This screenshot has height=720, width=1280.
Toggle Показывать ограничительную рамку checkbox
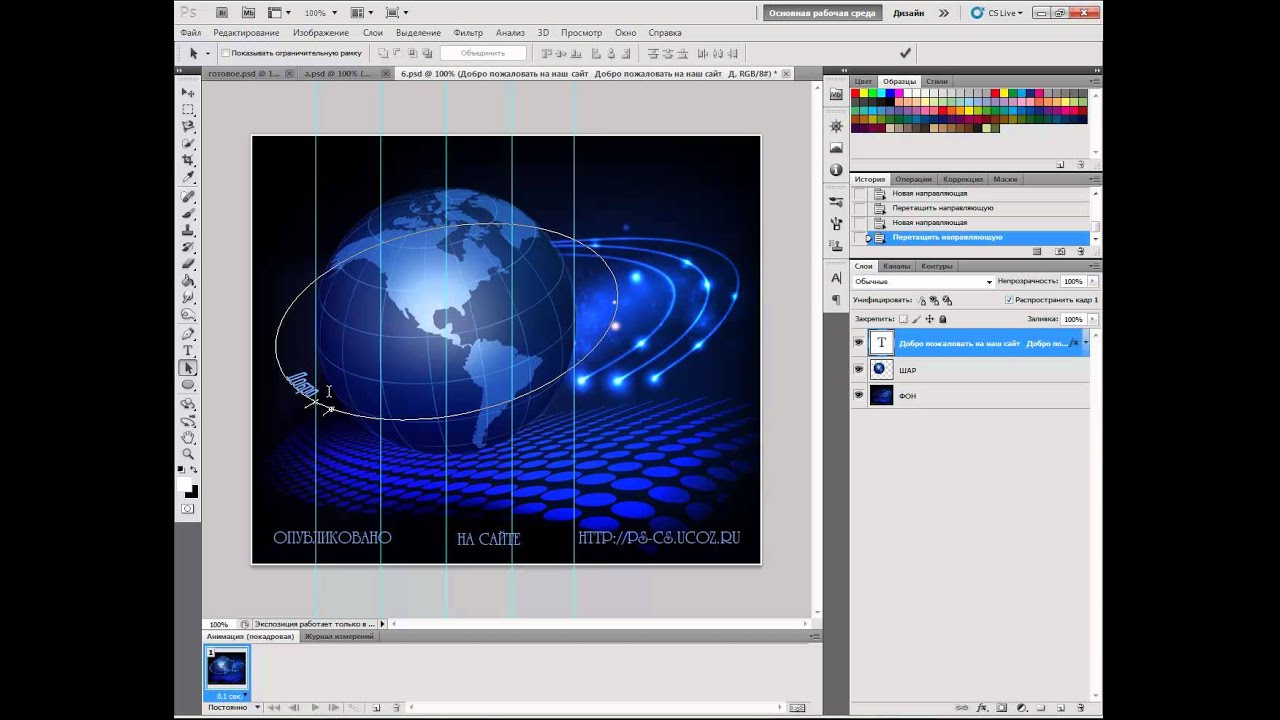tap(225, 53)
